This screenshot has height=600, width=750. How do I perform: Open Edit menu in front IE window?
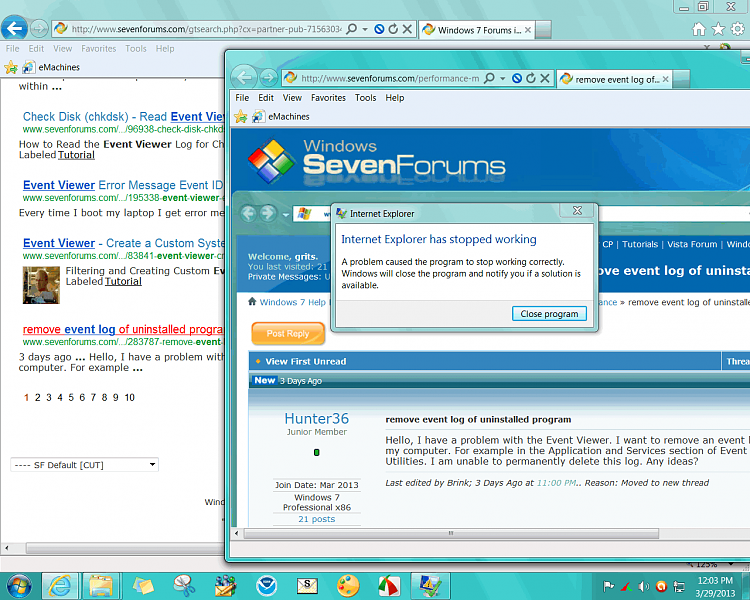pyautogui.click(x=266, y=98)
